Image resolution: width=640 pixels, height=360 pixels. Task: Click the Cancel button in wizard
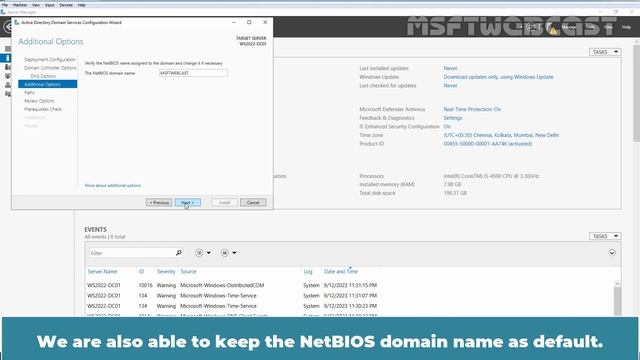(x=253, y=202)
